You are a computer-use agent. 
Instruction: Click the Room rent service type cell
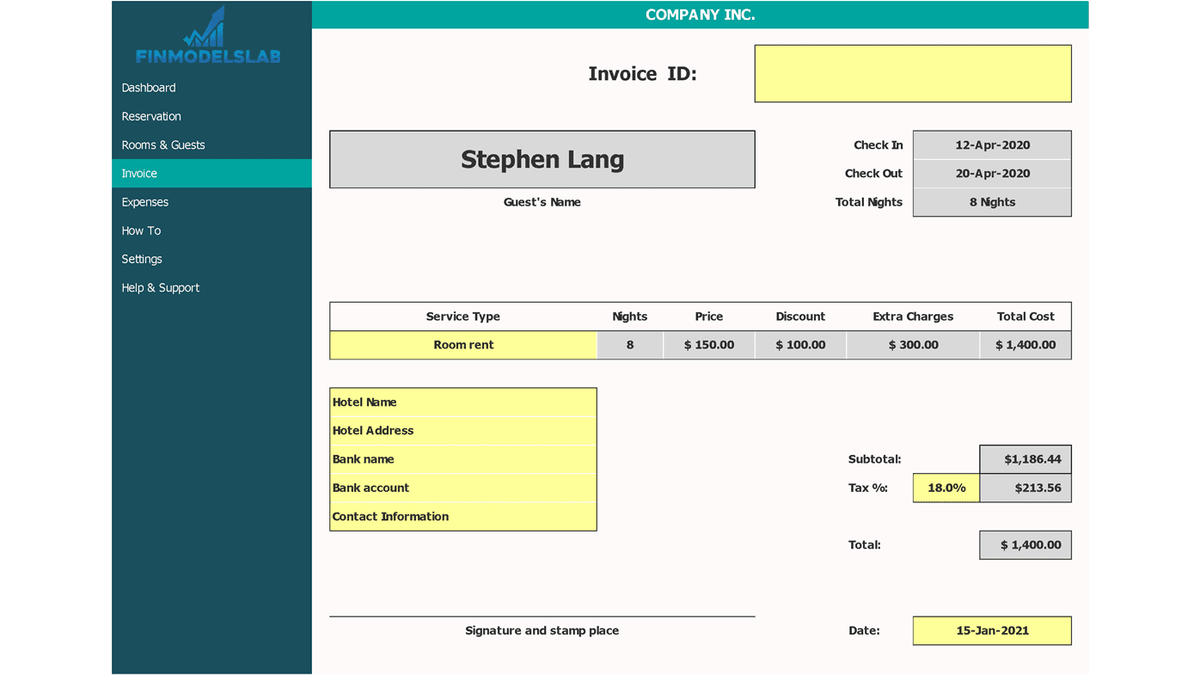pos(463,345)
